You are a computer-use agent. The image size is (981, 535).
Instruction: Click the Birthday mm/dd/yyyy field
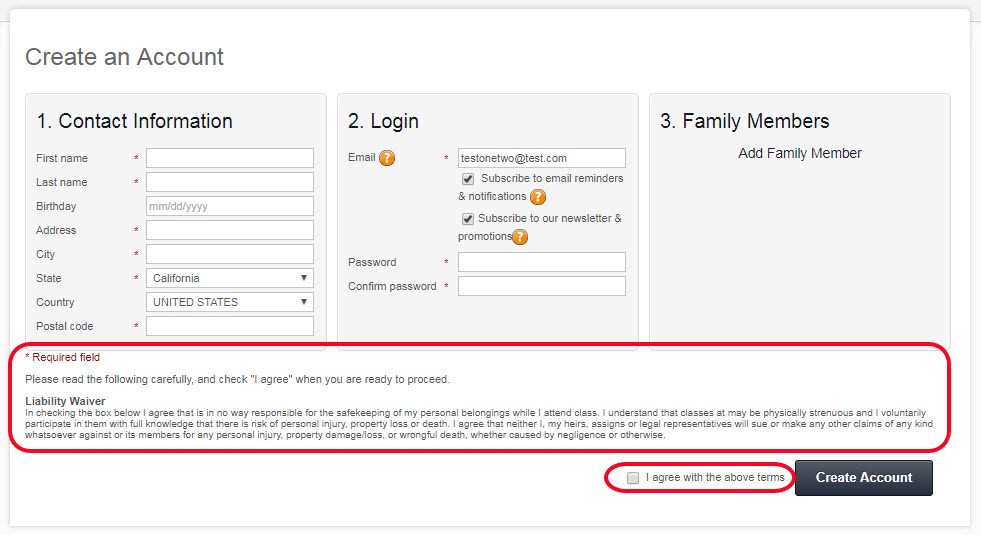(230, 206)
